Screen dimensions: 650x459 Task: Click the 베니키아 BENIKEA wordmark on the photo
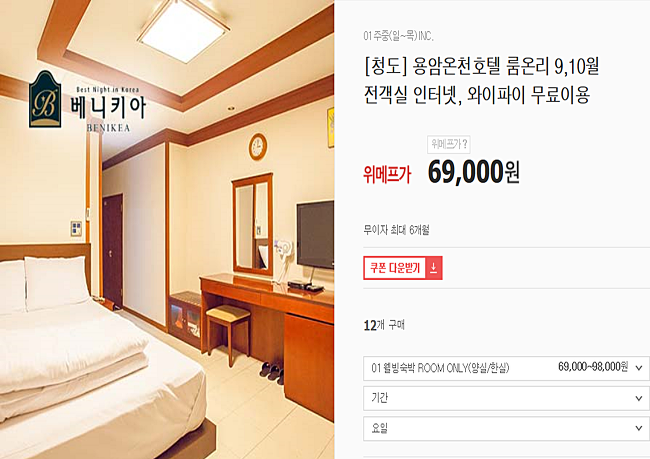pos(108,109)
